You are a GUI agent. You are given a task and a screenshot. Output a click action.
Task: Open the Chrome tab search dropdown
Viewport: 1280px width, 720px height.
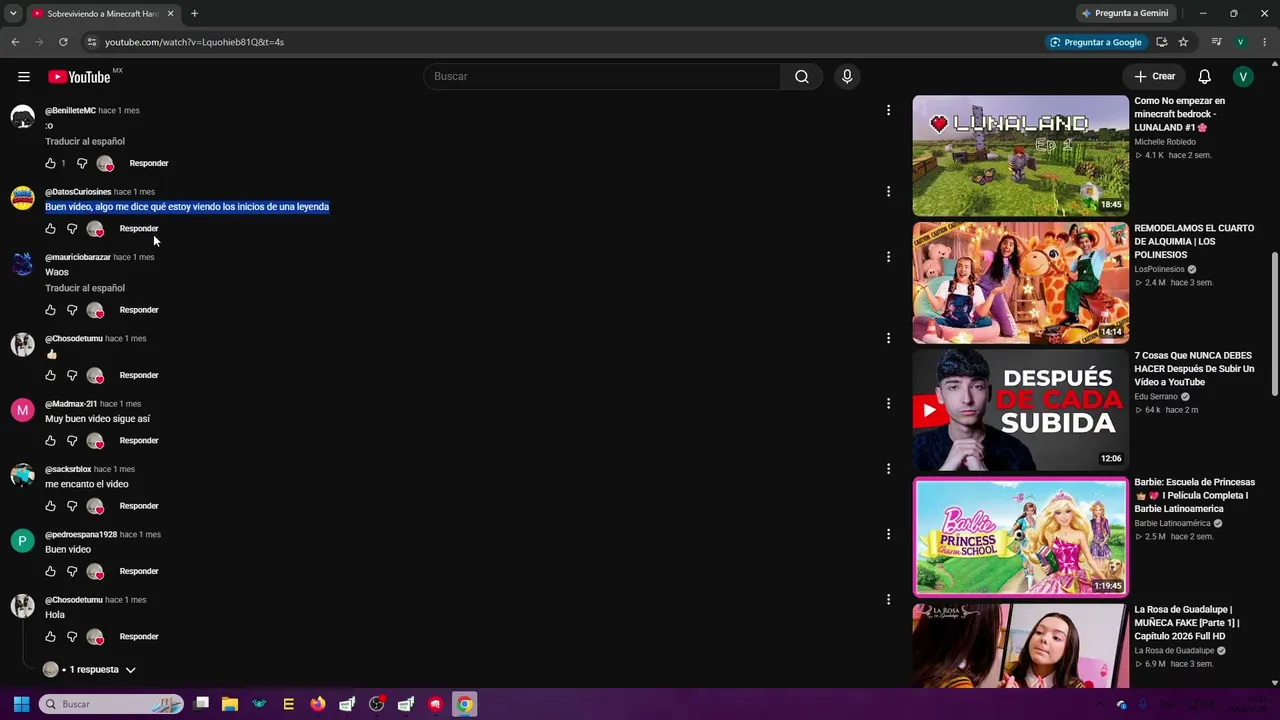13,13
